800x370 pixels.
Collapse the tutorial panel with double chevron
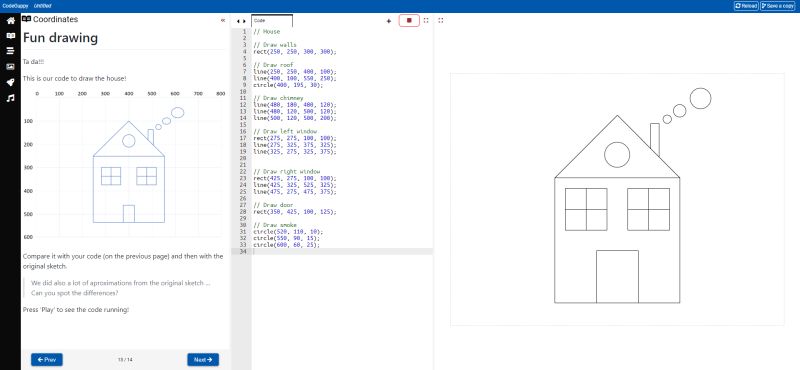[x=223, y=20]
